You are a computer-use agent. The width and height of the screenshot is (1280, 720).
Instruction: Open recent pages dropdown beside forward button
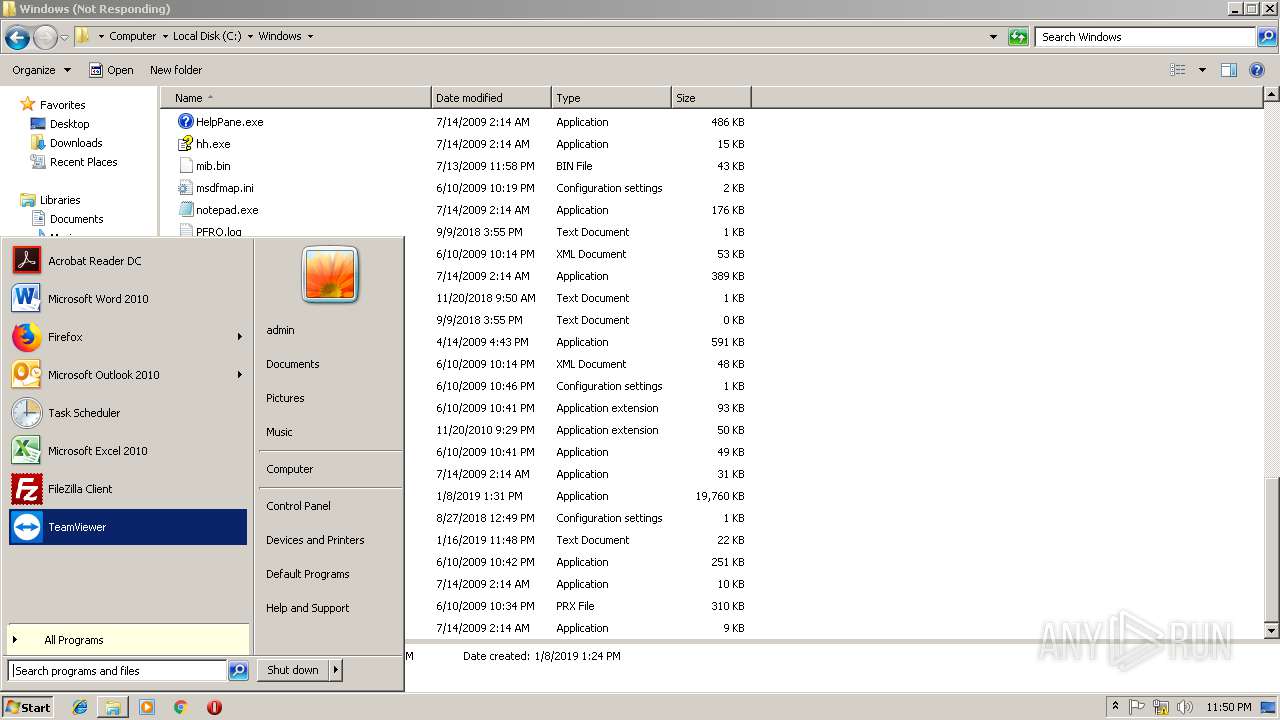click(x=65, y=37)
